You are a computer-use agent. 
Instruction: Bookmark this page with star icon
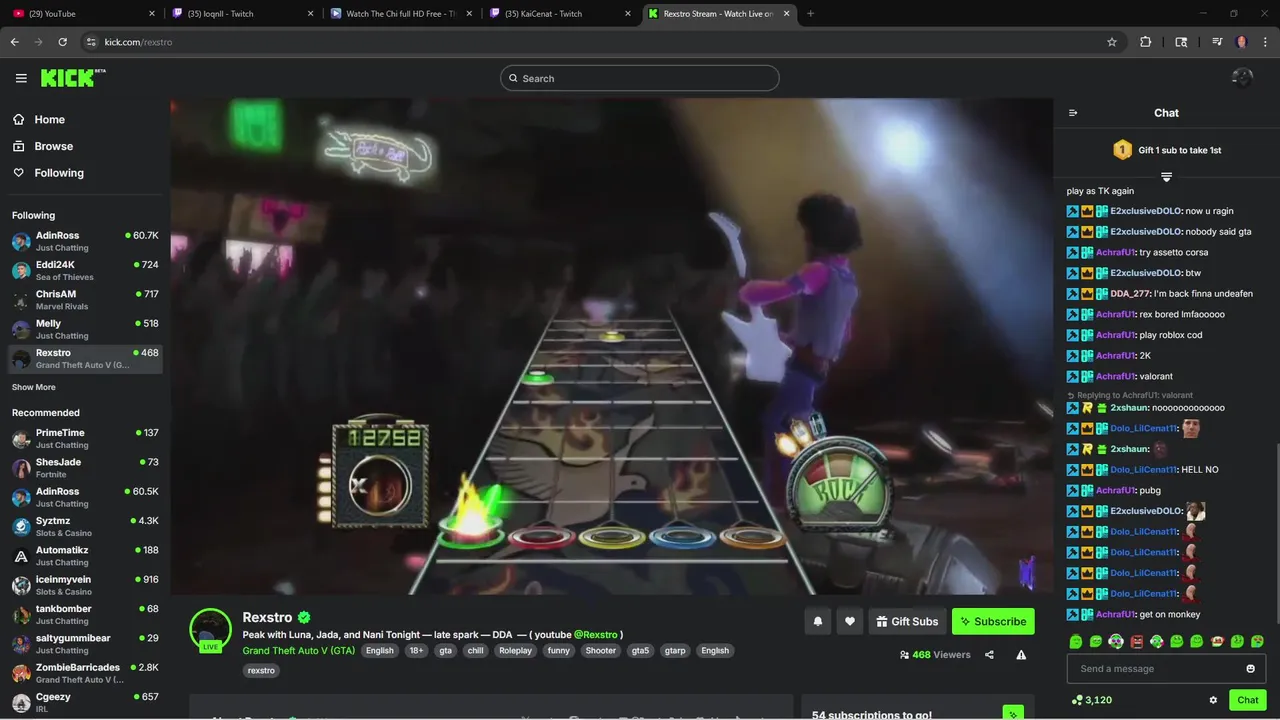tap(1112, 42)
